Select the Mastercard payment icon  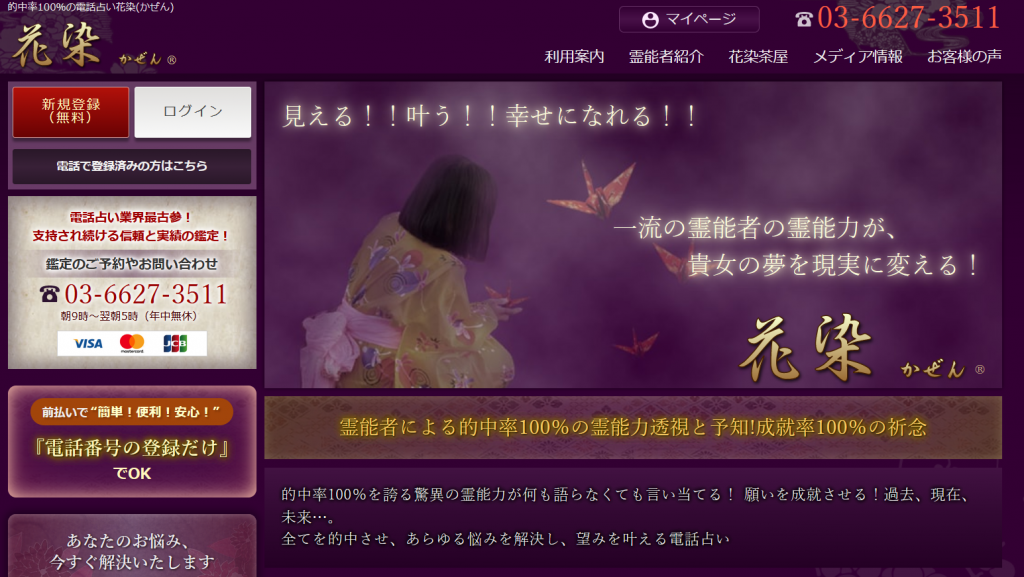(x=130, y=344)
